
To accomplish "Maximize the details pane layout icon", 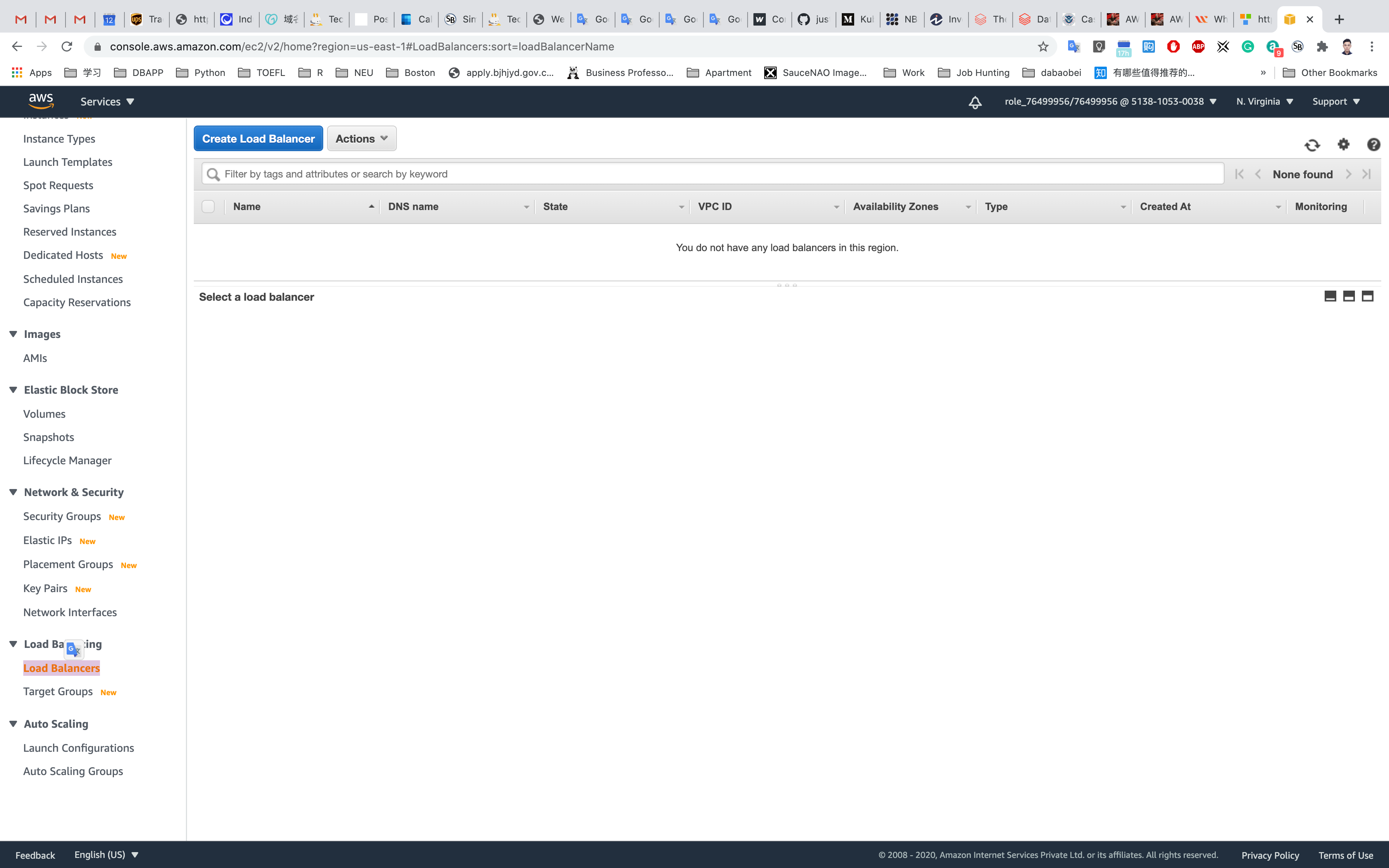I will [1368, 296].
